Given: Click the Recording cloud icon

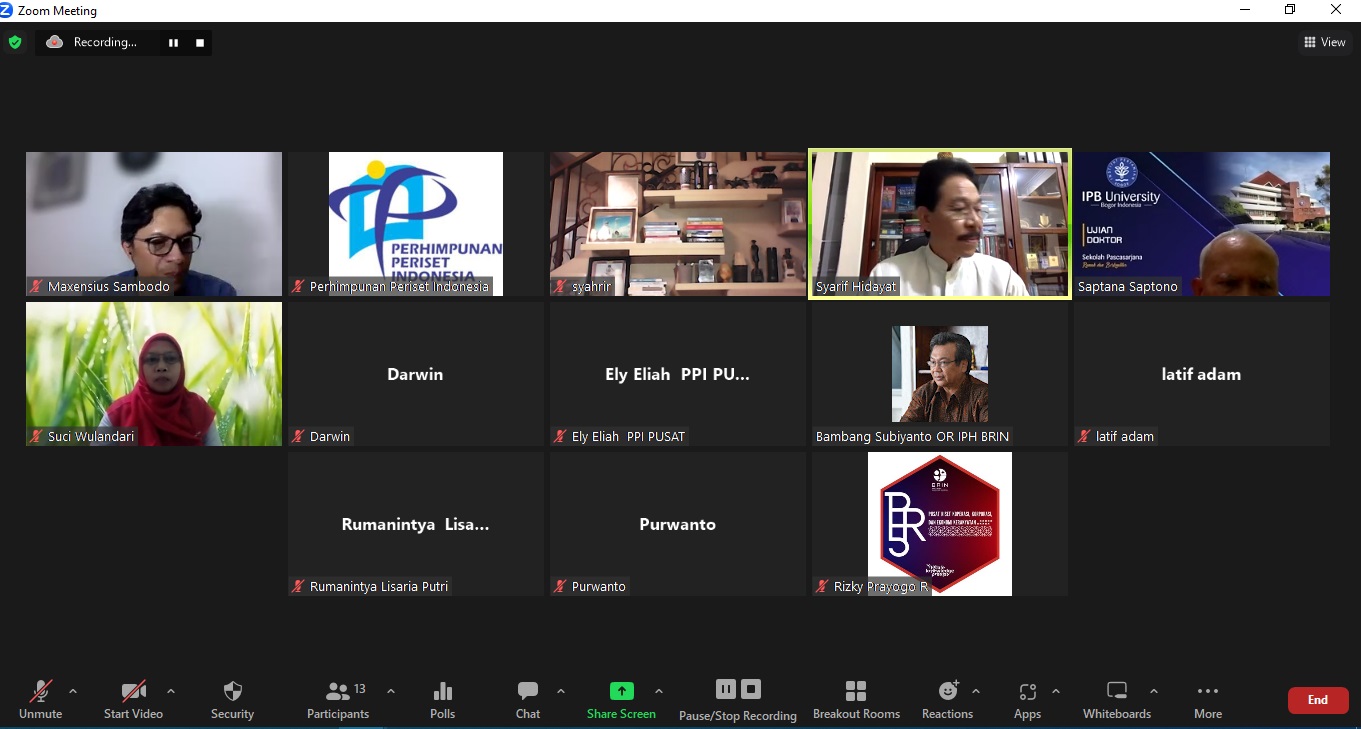Looking at the screenshot, I should coord(55,42).
